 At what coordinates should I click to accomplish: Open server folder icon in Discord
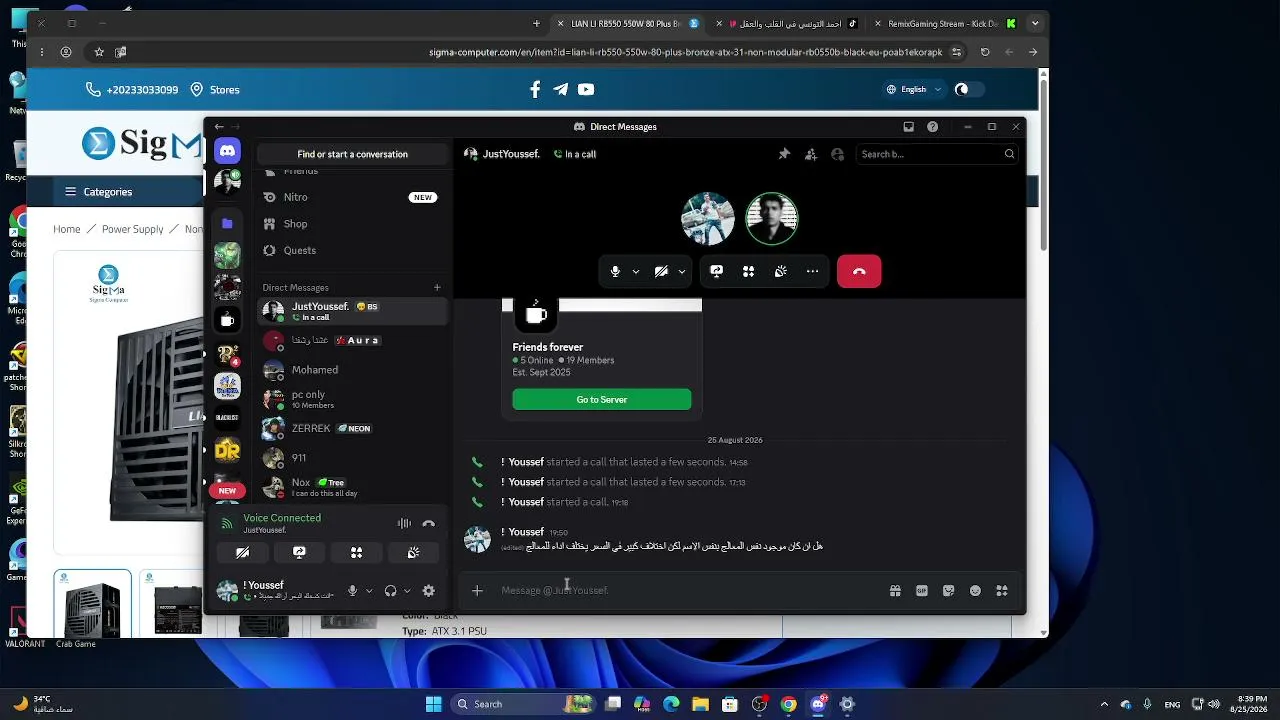(x=227, y=223)
